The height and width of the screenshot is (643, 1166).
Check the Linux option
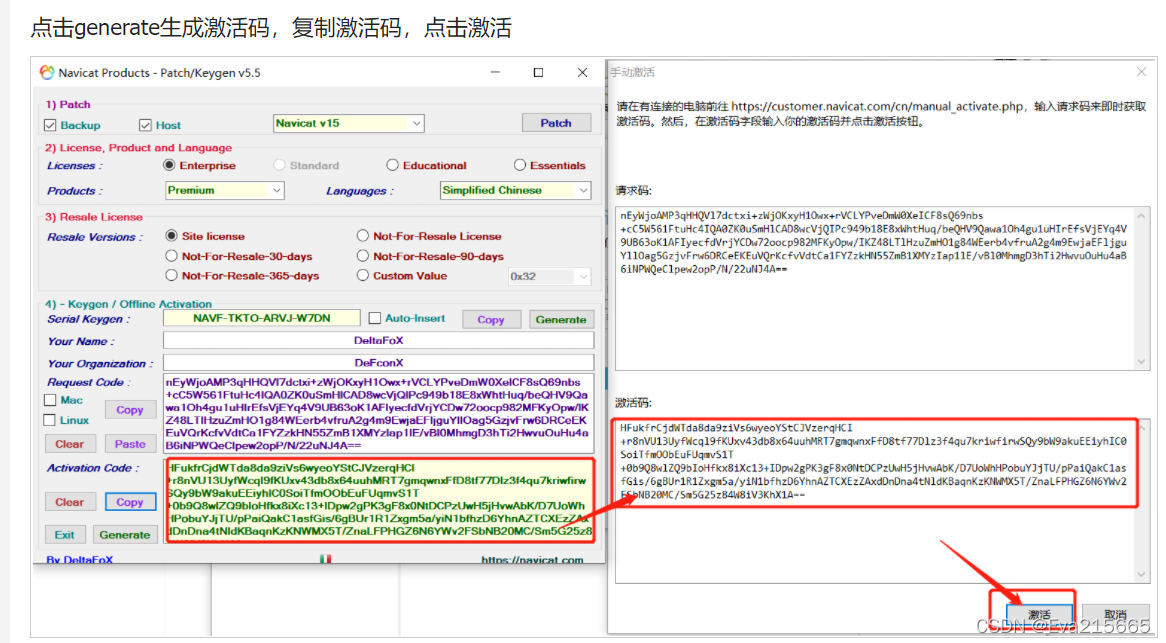[50, 420]
